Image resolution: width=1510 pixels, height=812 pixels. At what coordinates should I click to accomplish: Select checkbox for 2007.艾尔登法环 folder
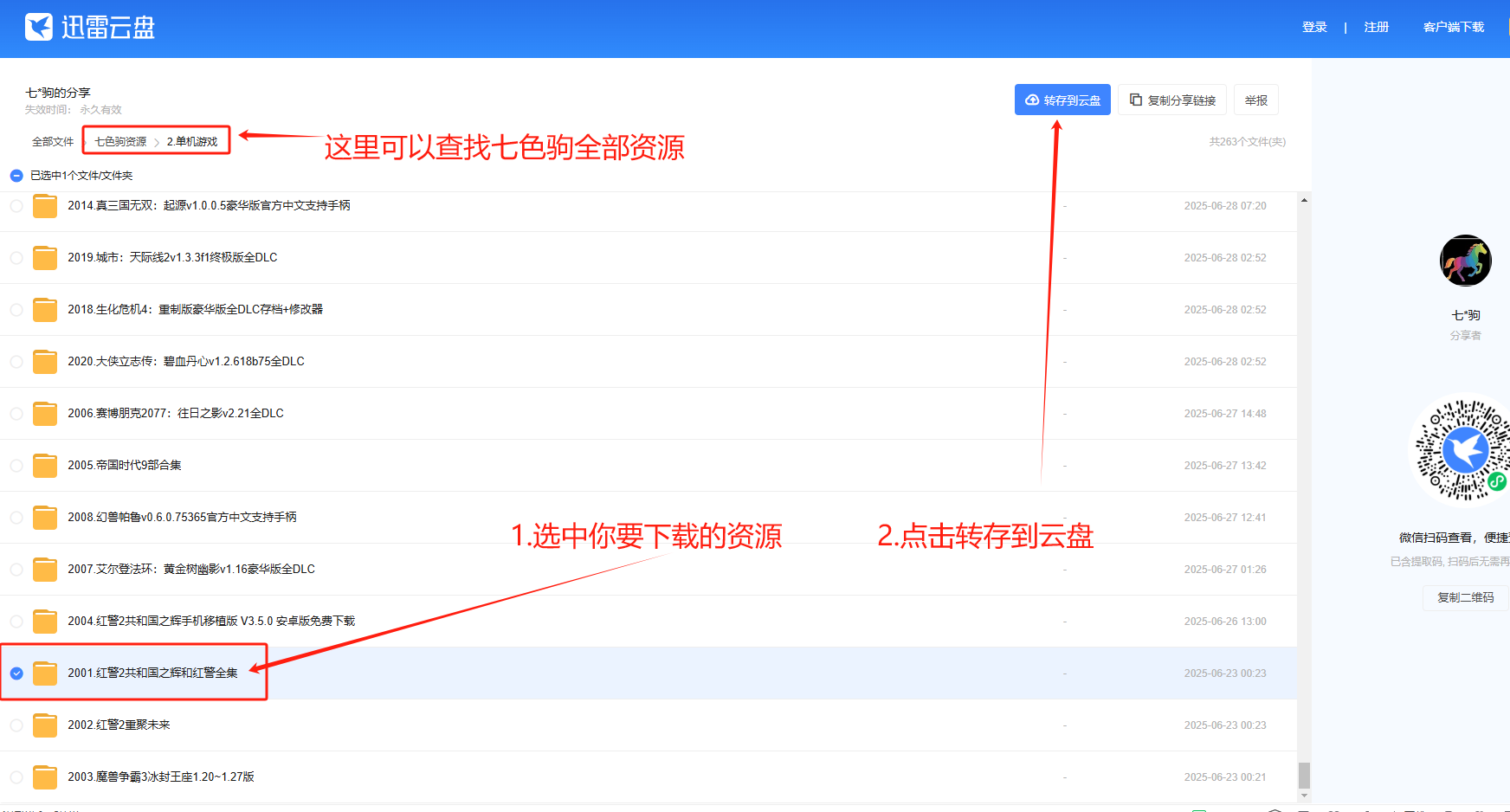tap(16, 570)
